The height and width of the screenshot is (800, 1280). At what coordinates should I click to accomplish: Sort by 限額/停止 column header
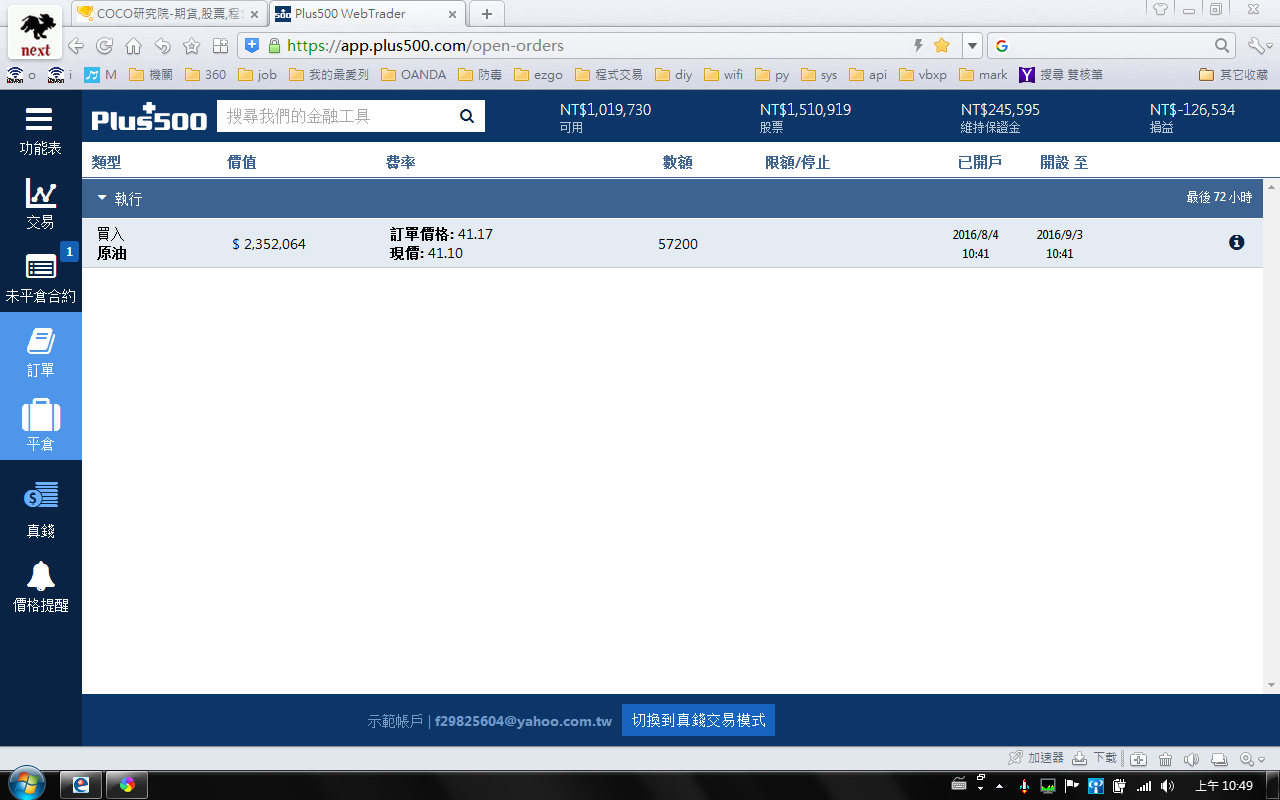click(x=797, y=162)
